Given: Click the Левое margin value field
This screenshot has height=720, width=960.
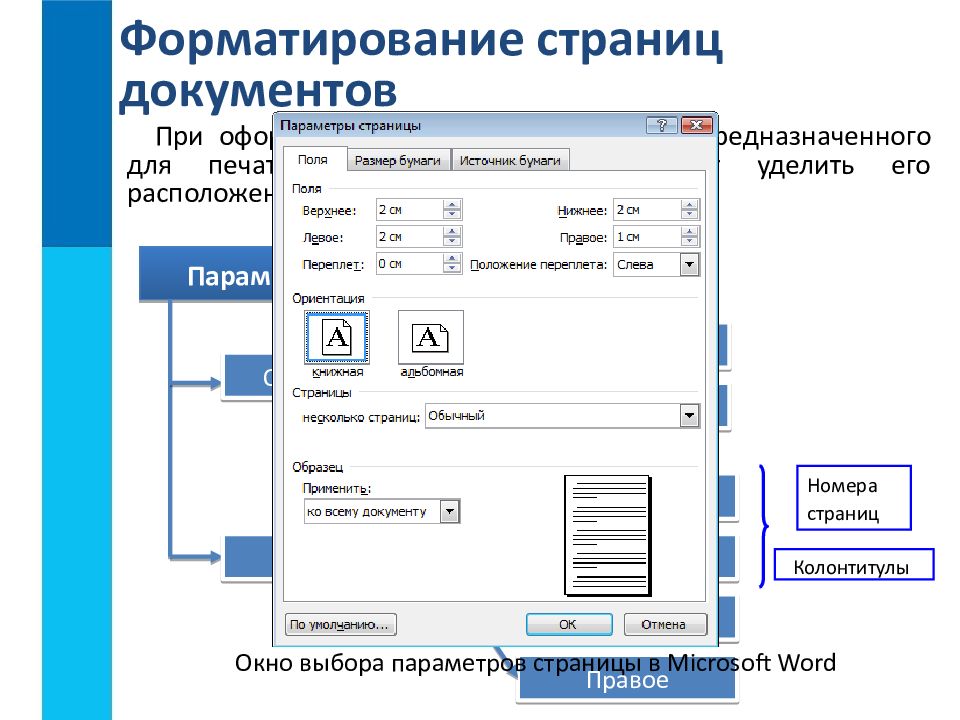Looking at the screenshot, I should click(408, 237).
